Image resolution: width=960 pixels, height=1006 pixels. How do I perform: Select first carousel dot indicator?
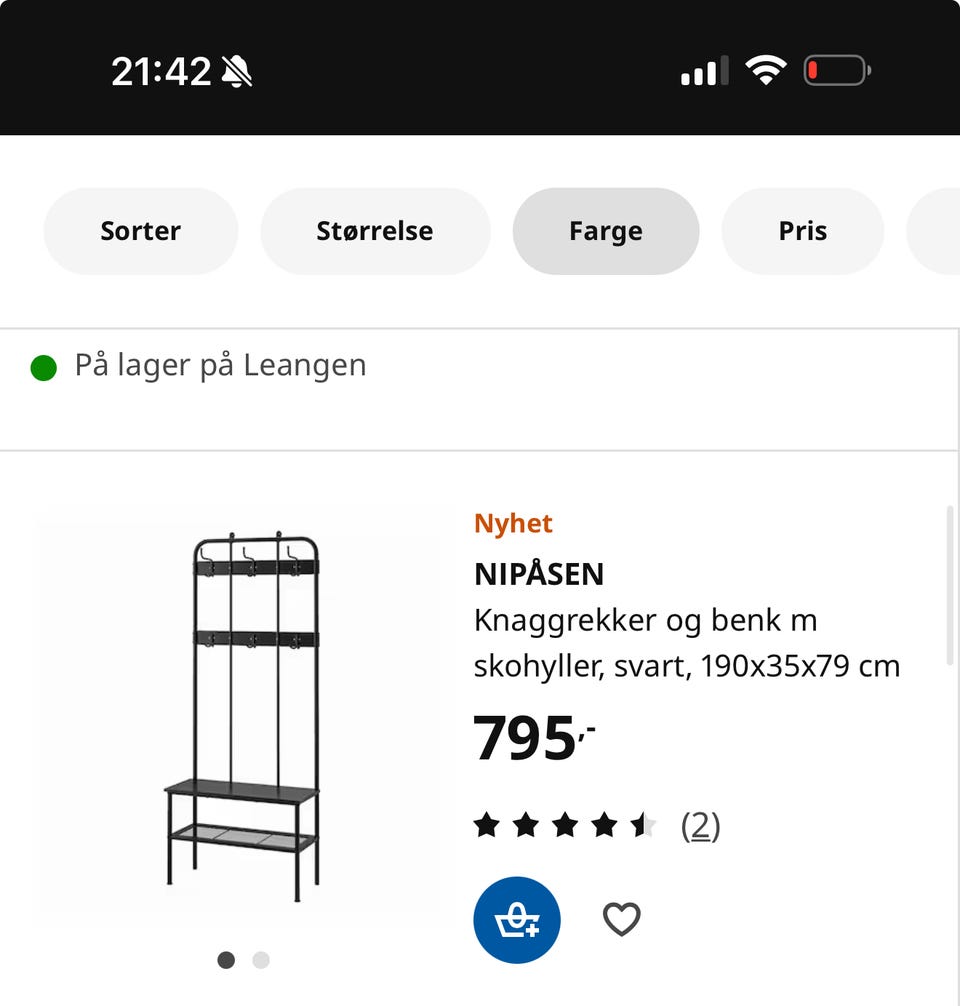click(226, 960)
